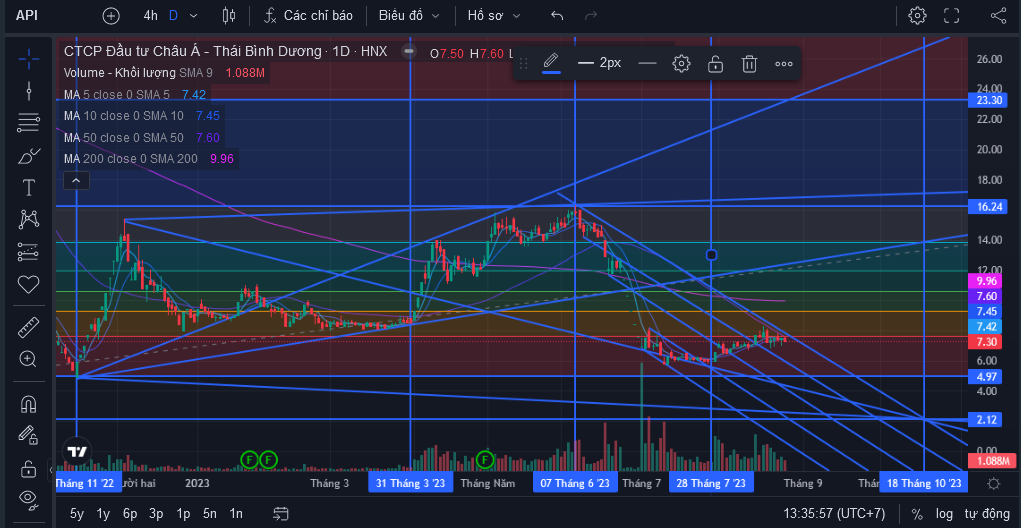
Task: Click the MA 50 close SMA 50 legend
Action: coord(141,137)
